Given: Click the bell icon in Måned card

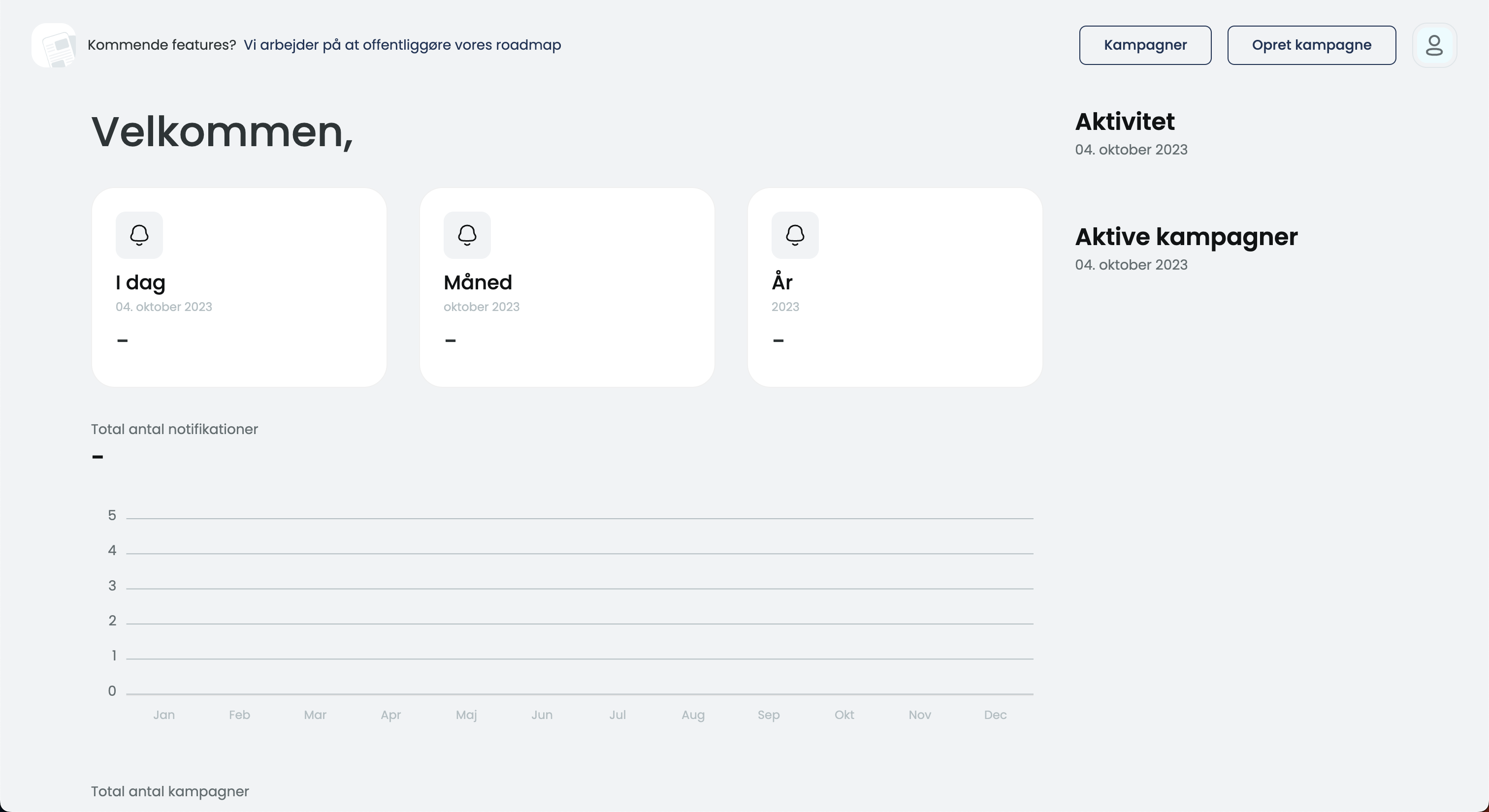Looking at the screenshot, I should pos(467,235).
